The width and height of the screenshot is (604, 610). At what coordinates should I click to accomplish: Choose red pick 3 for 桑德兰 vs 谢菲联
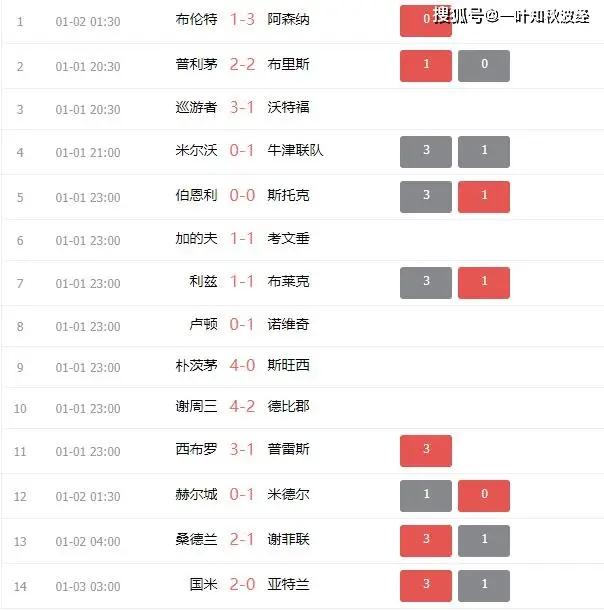point(426,541)
